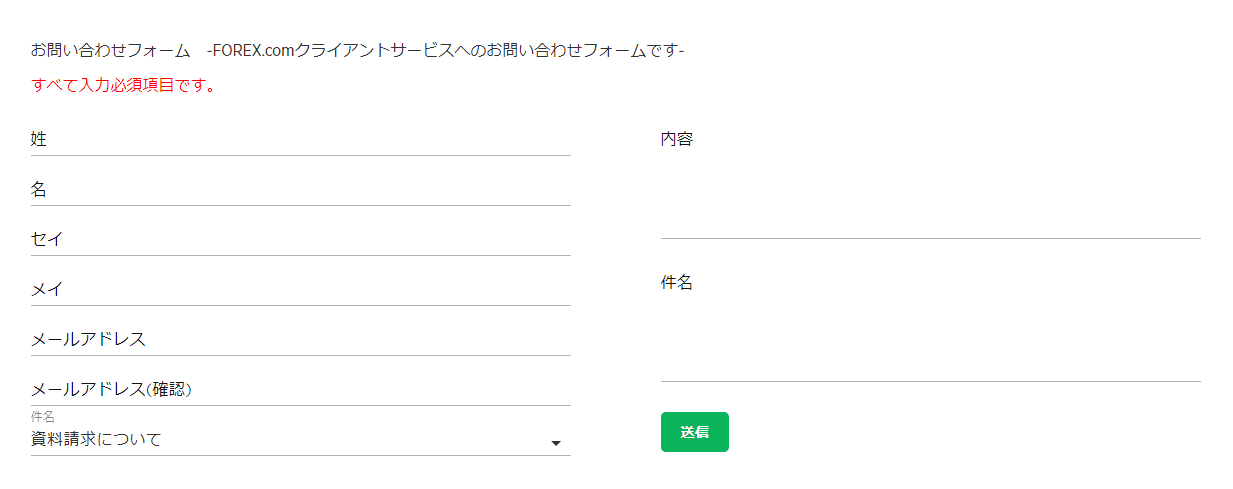Click the selected 資料請求について option text
The width and height of the screenshot is (1233, 489).
coord(96,439)
